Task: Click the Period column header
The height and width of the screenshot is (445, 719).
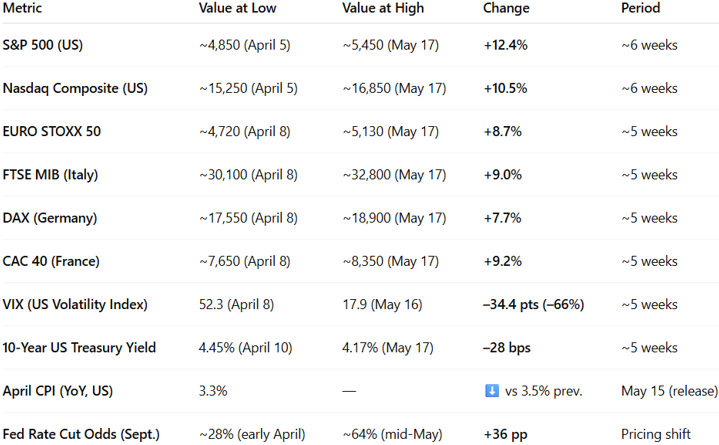Action: tap(641, 8)
